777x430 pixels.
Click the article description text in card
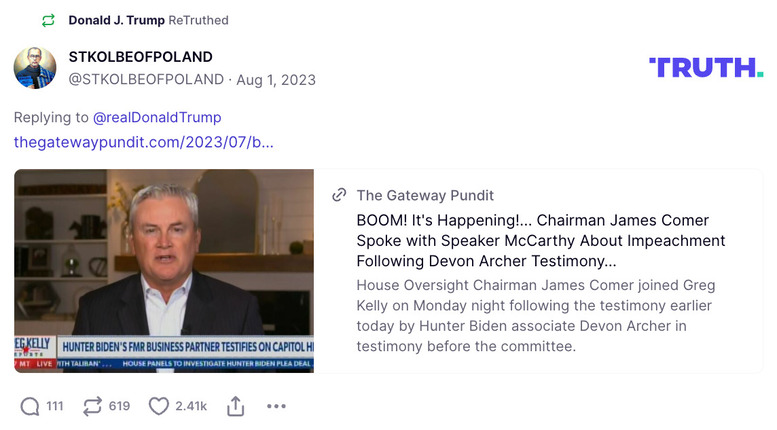pyautogui.click(x=535, y=316)
